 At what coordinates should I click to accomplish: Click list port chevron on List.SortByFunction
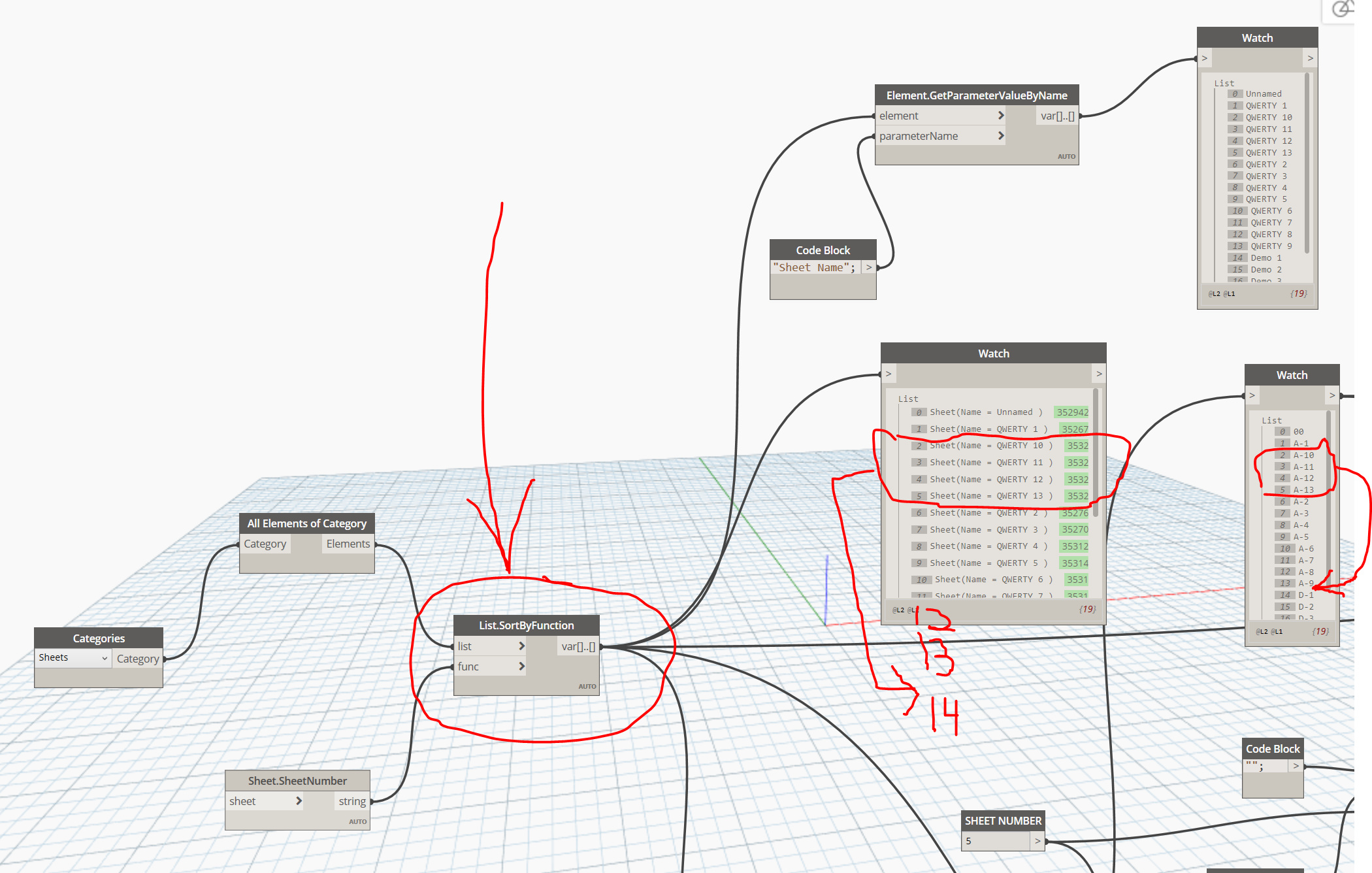(x=521, y=646)
